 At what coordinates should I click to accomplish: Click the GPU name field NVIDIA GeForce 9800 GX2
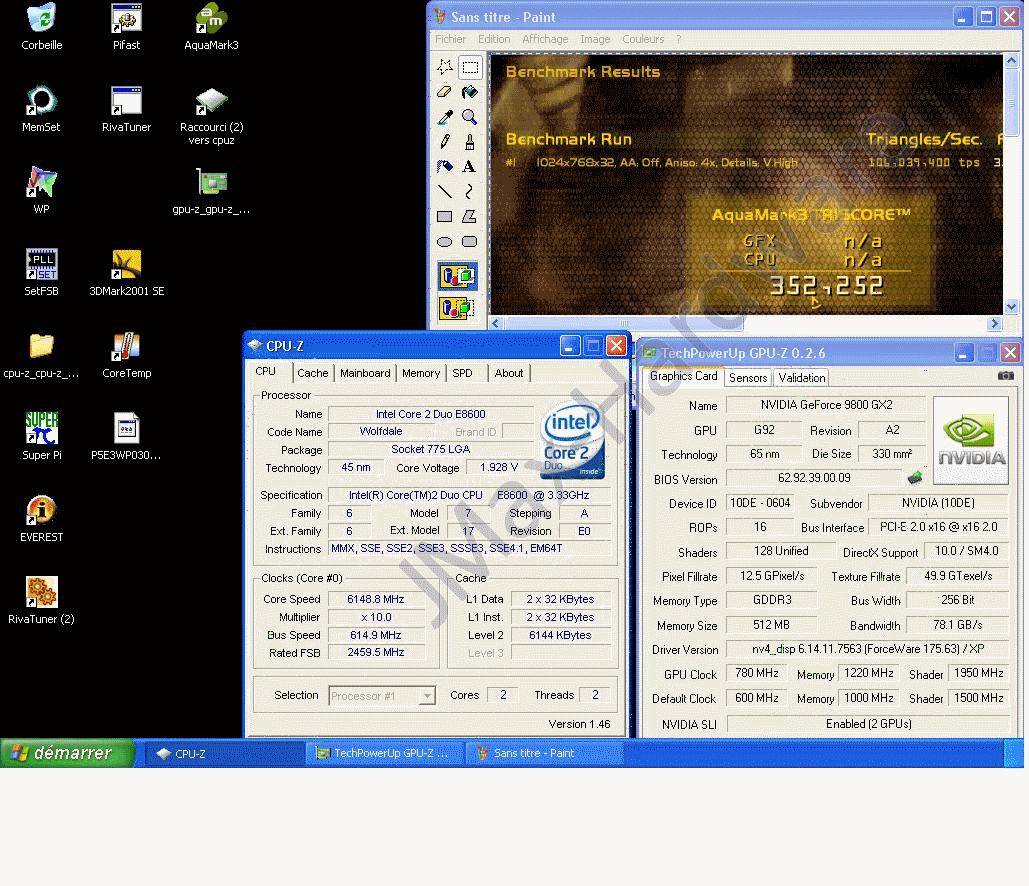pos(826,405)
